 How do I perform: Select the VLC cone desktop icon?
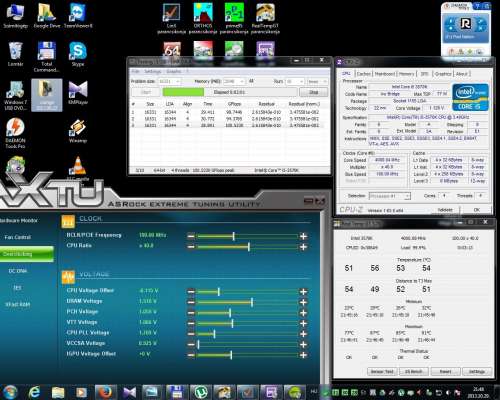[x=78, y=166]
